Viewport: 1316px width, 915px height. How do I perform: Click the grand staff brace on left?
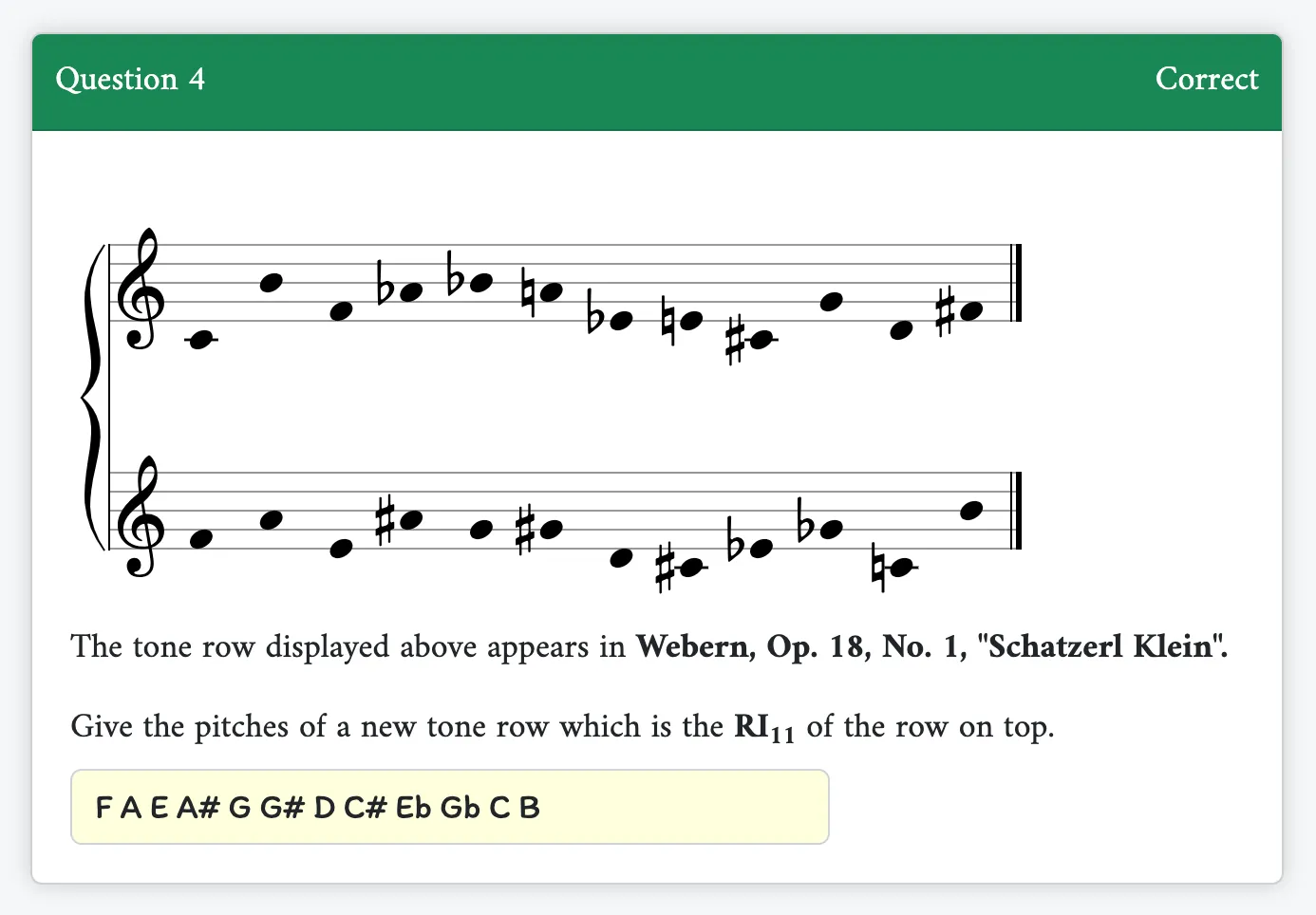[x=92, y=397]
